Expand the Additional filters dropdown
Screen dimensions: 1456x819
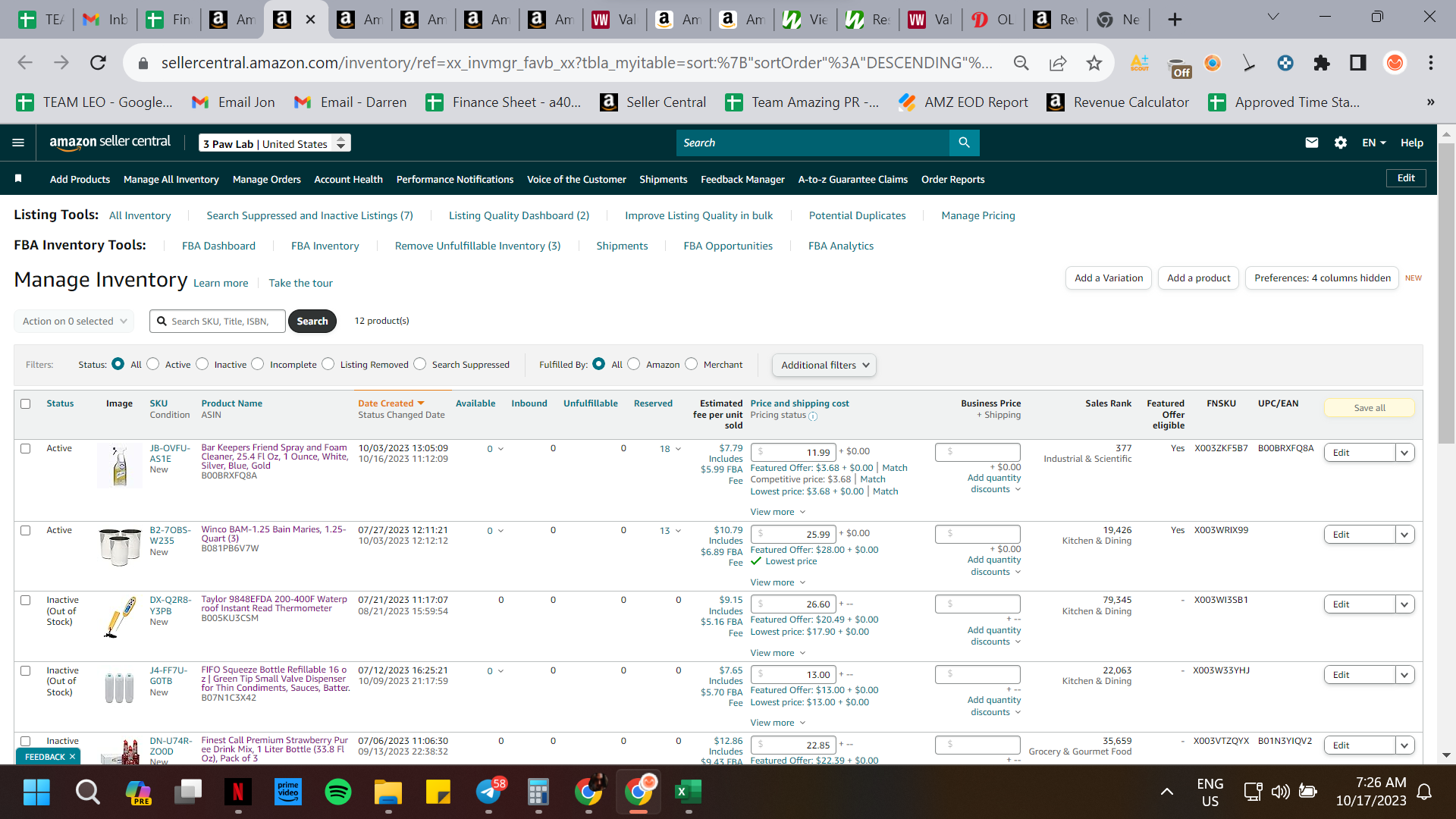pyautogui.click(x=824, y=365)
